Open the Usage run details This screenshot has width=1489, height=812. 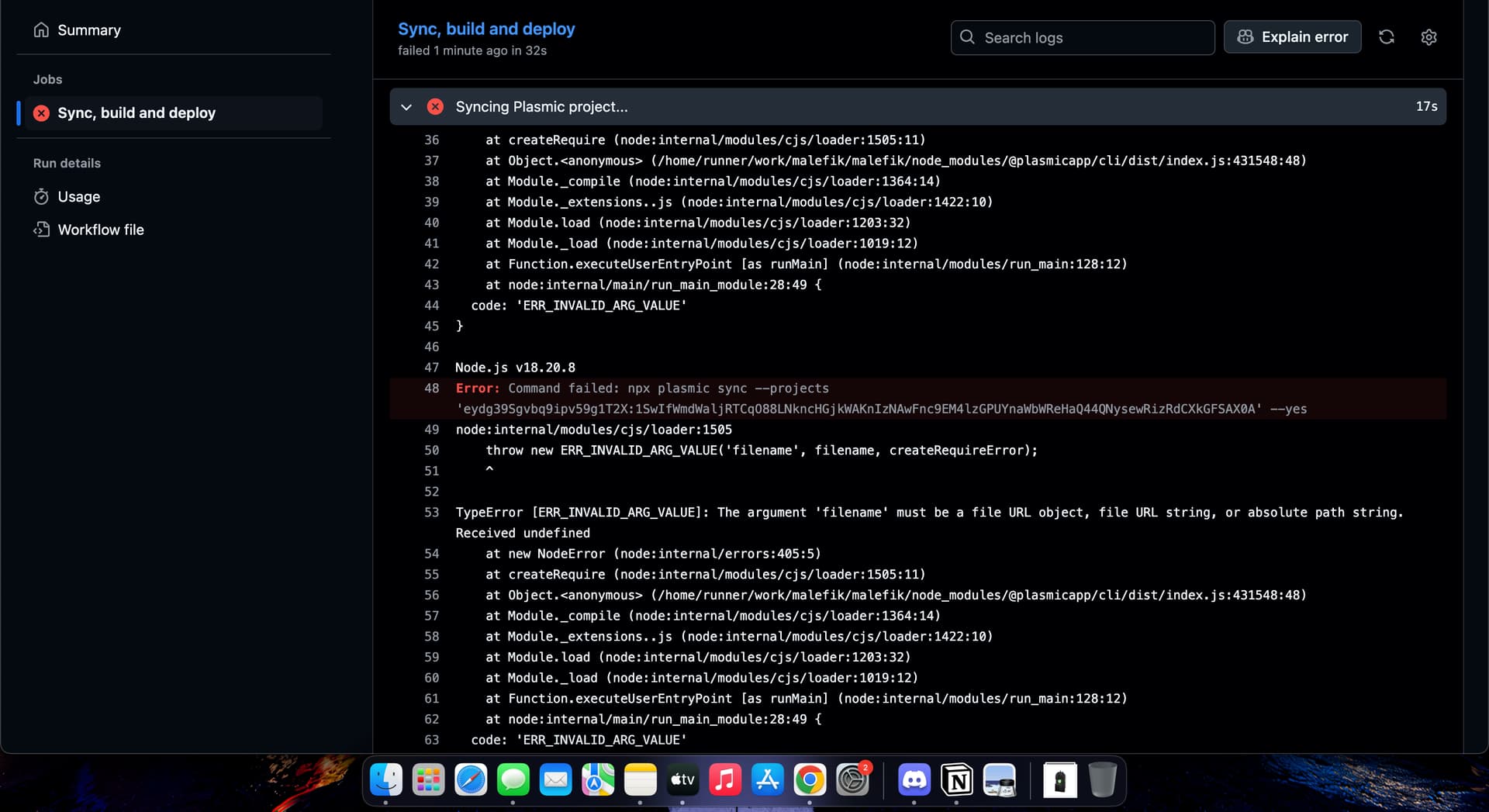click(x=78, y=197)
